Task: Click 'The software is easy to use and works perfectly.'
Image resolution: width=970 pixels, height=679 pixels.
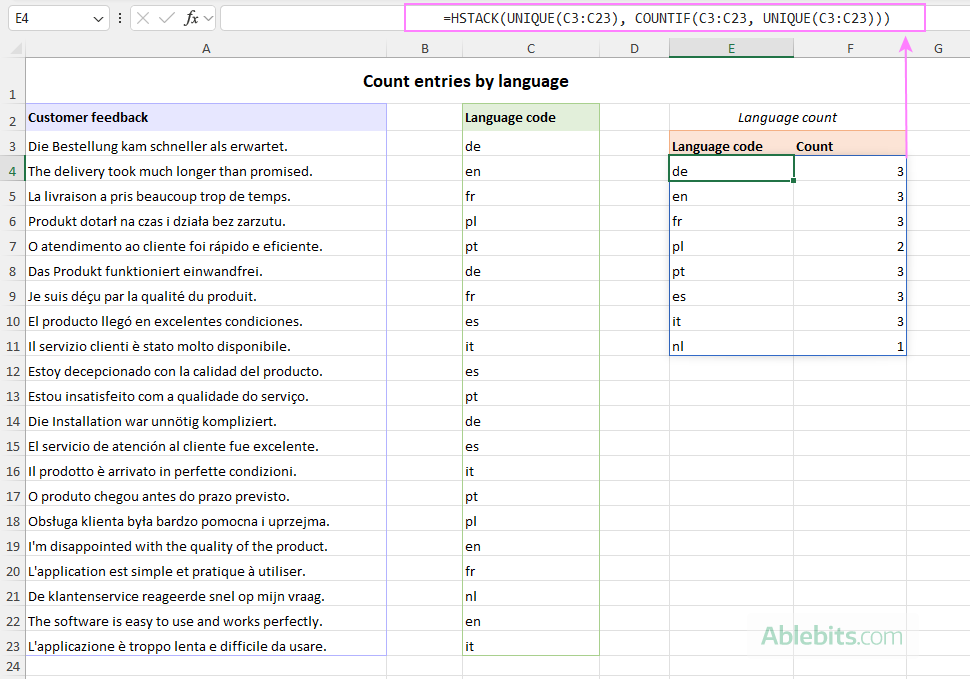Action: click(x=175, y=621)
